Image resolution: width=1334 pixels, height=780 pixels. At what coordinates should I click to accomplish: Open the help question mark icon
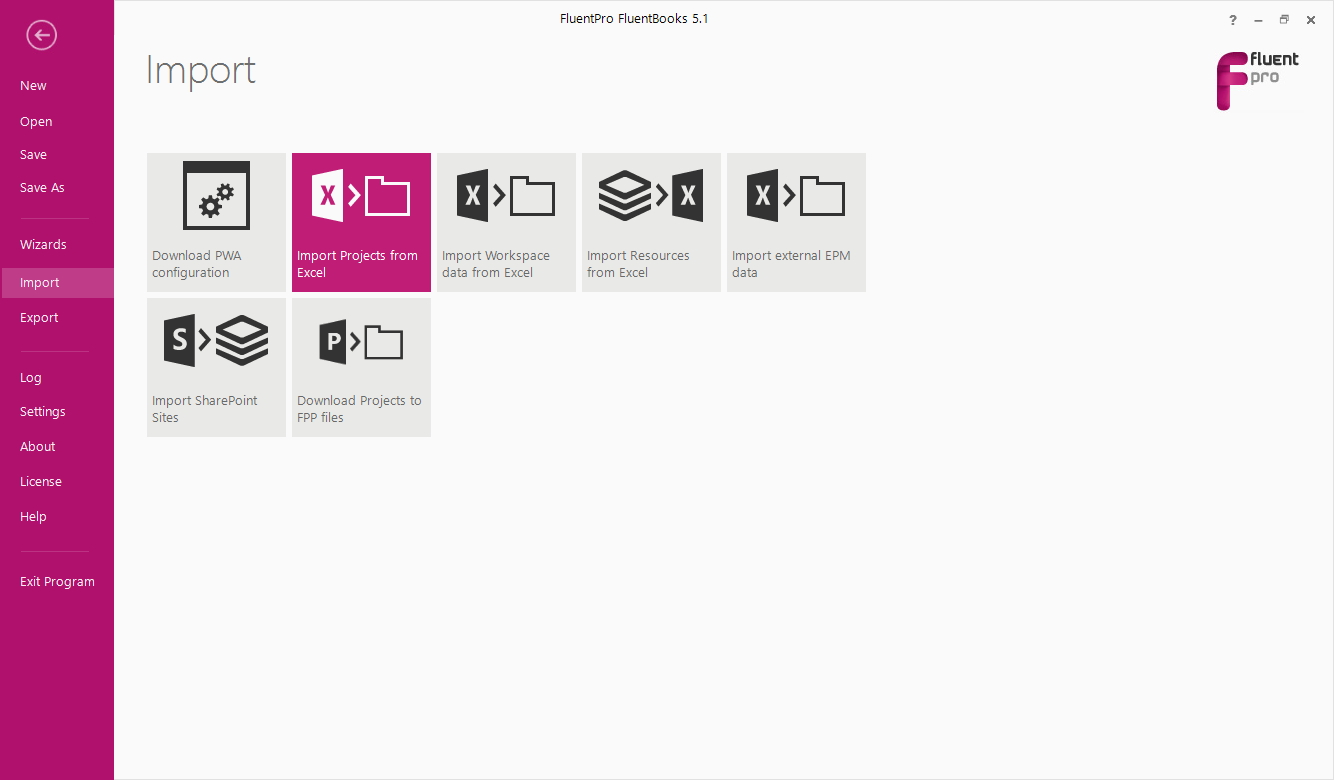tap(1233, 20)
